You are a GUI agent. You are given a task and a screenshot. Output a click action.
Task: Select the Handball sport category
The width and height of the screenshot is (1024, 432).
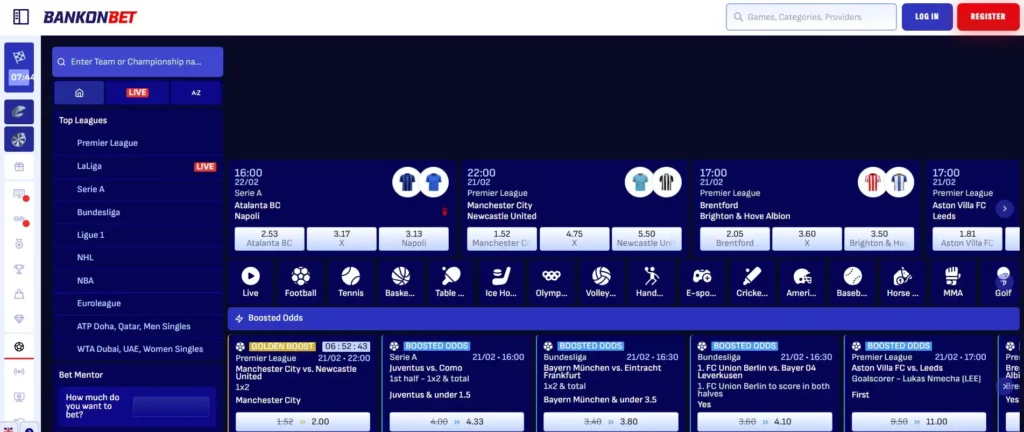click(x=651, y=282)
